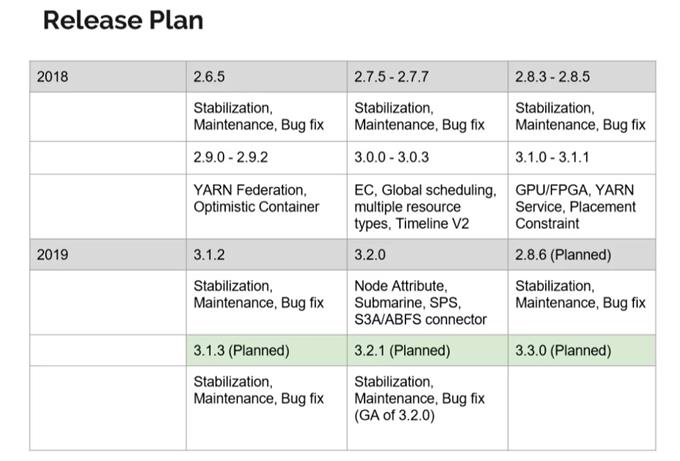The height and width of the screenshot is (461, 680).
Task: Click the "Release Plan" slide title
Action: coord(123,20)
